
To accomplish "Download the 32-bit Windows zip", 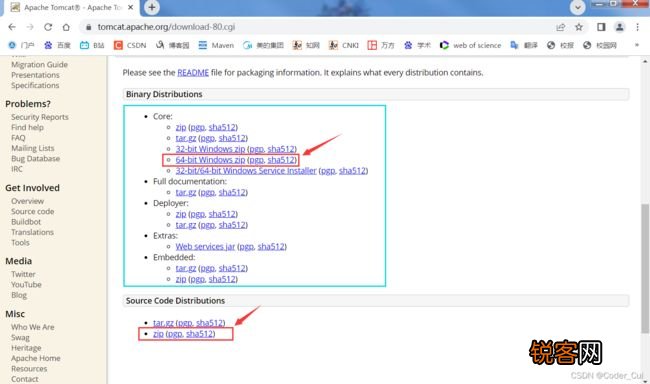I will click(210, 149).
